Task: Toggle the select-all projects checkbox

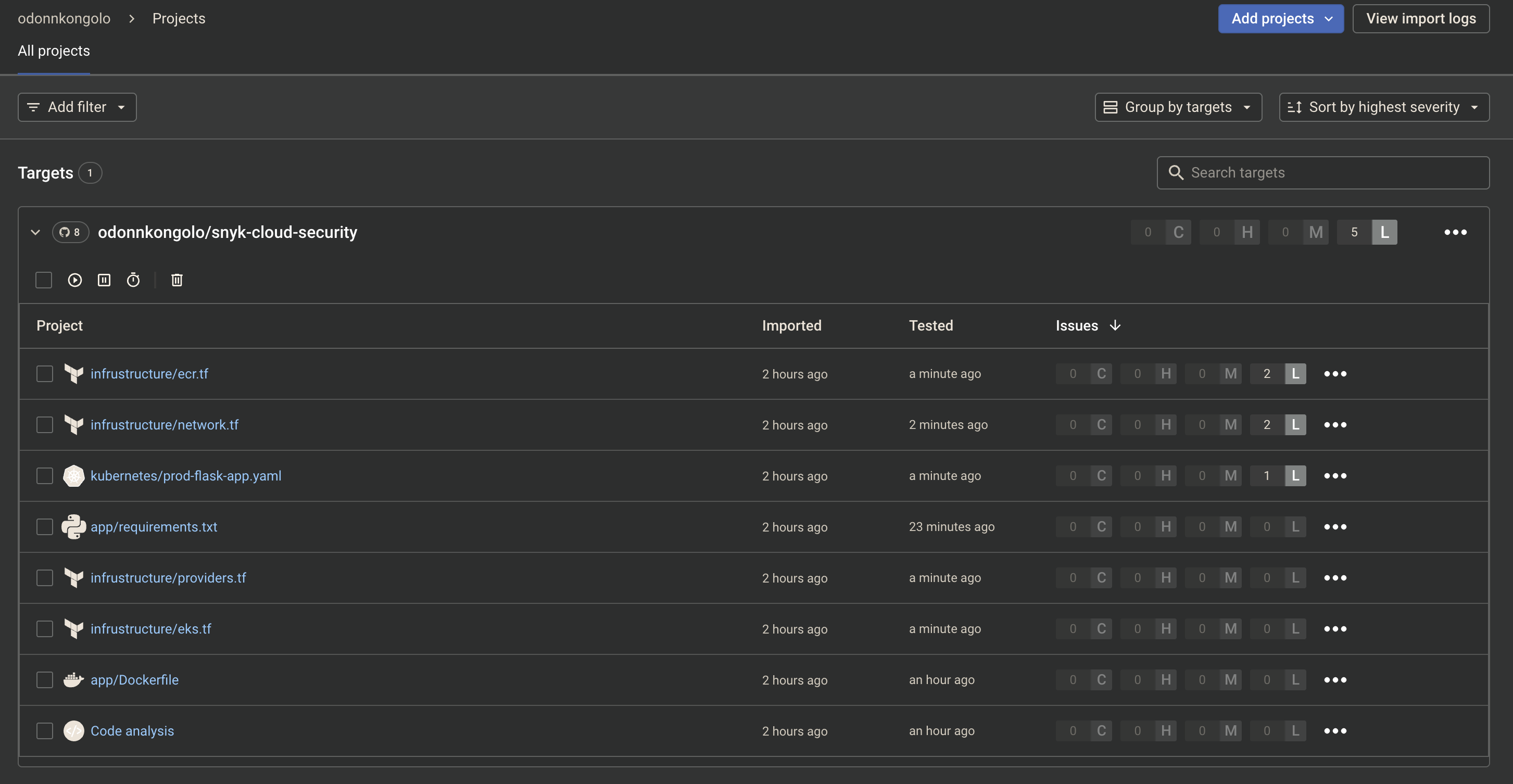Action: [43, 280]
